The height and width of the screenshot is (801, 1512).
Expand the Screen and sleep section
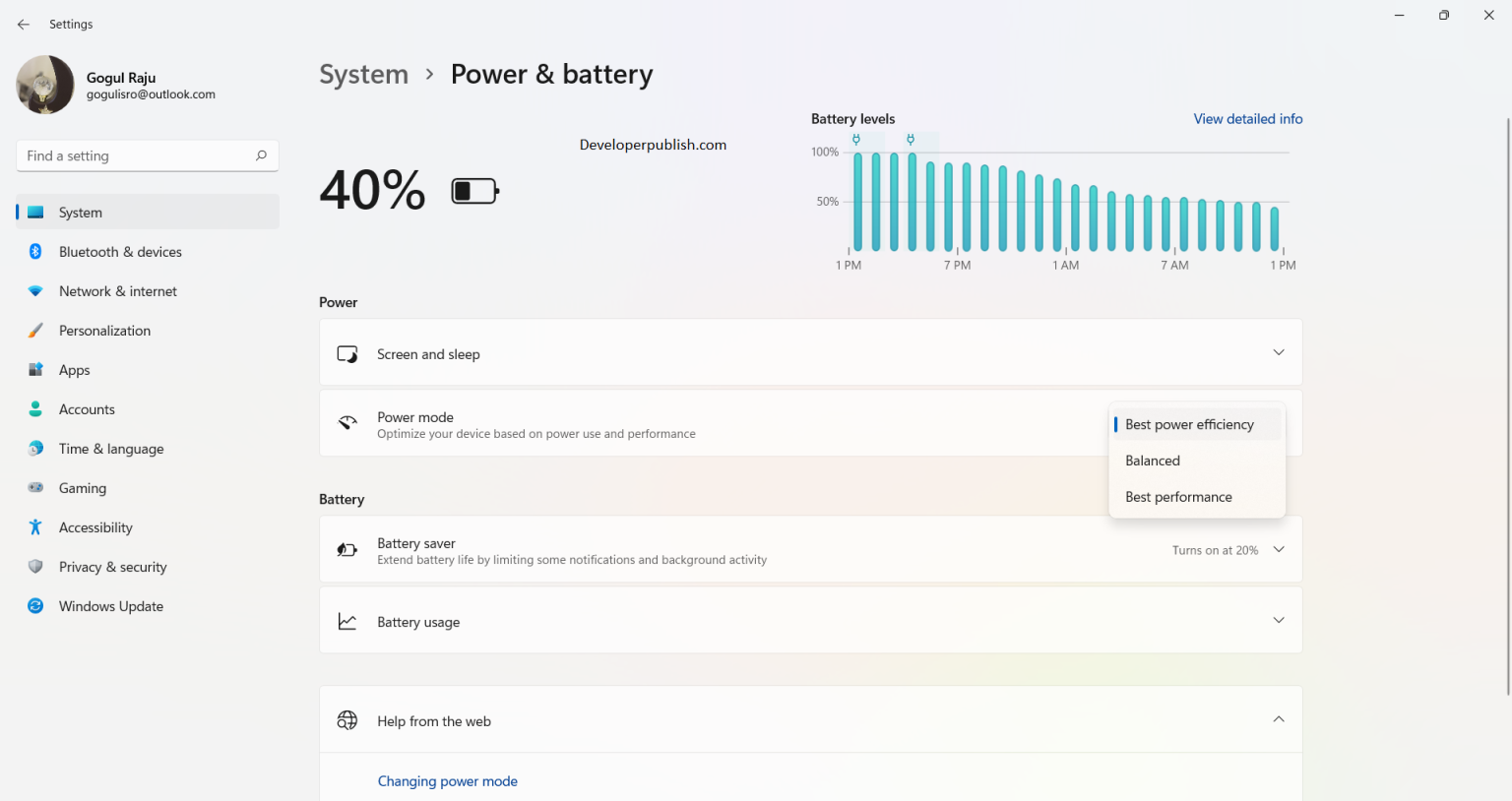click(x=1279, y=351)
